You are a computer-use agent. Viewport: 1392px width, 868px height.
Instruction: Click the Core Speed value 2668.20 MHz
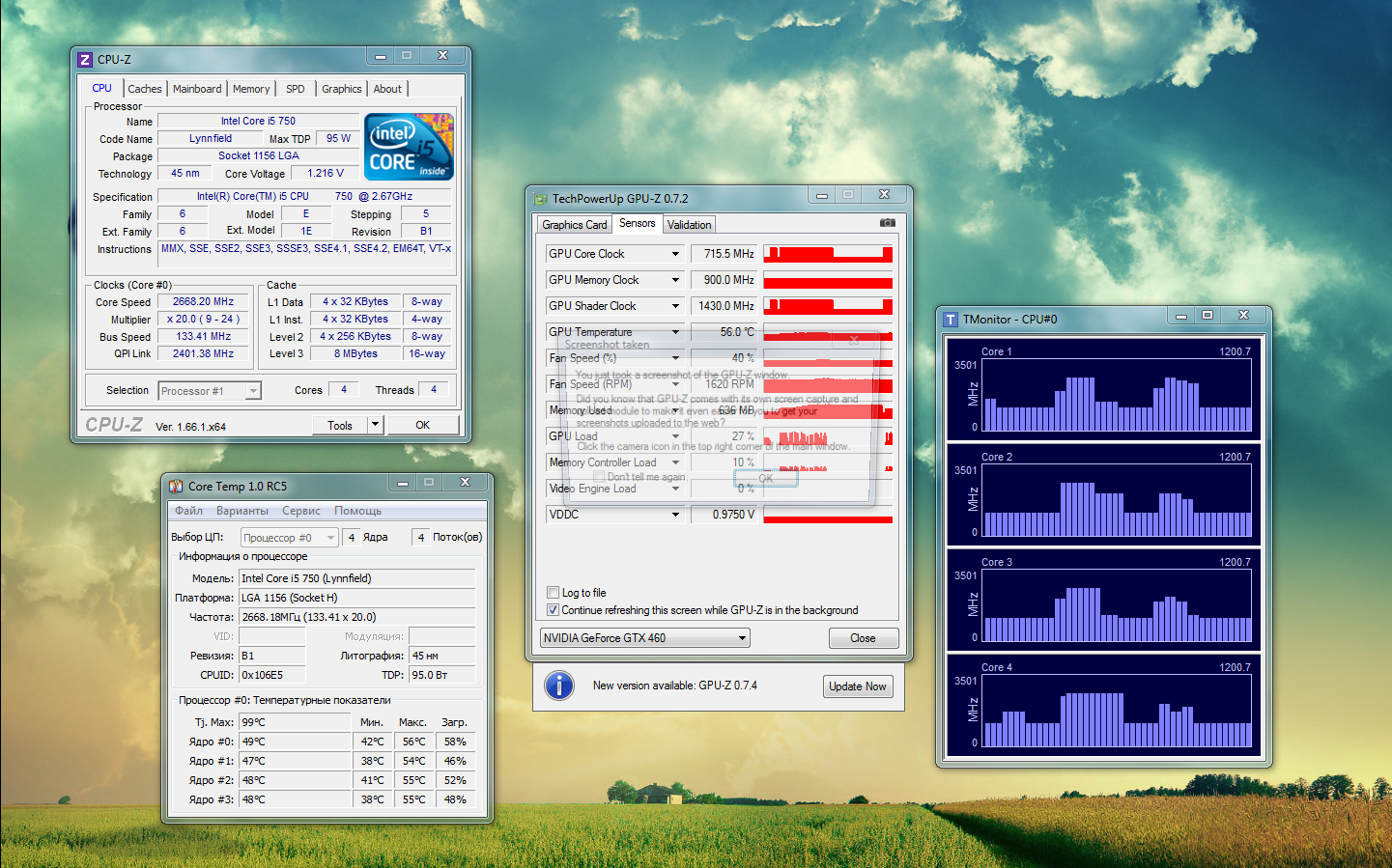(x=204, y=301)
